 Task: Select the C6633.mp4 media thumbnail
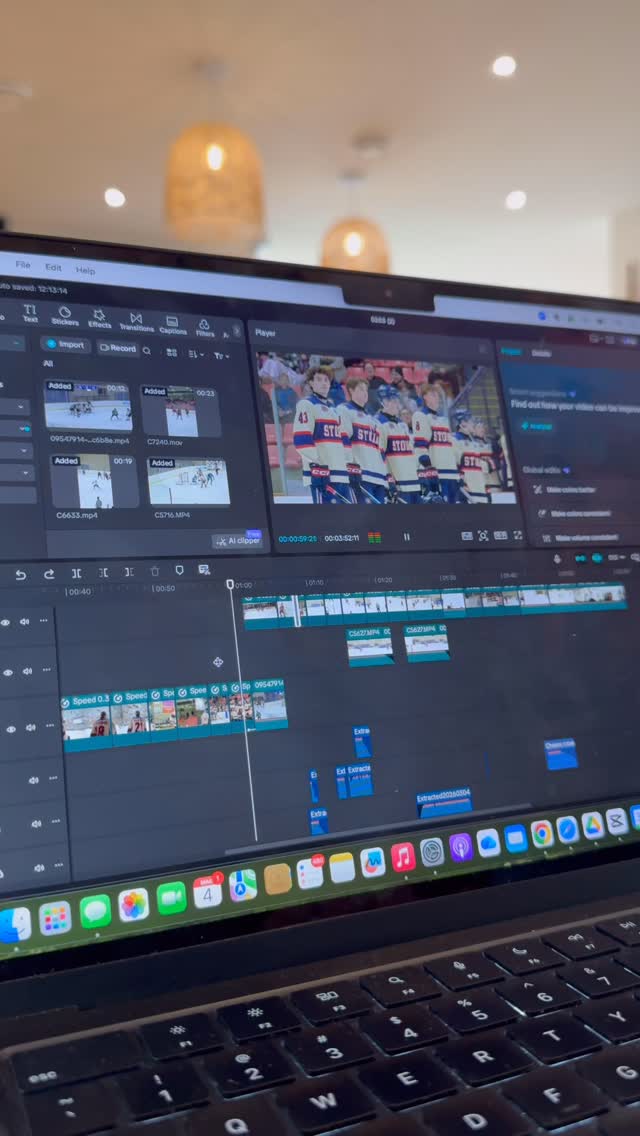94,481
